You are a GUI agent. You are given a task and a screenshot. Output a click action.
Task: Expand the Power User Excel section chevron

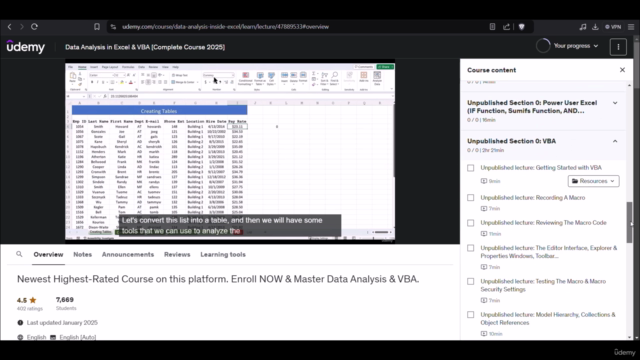(615, 103)
